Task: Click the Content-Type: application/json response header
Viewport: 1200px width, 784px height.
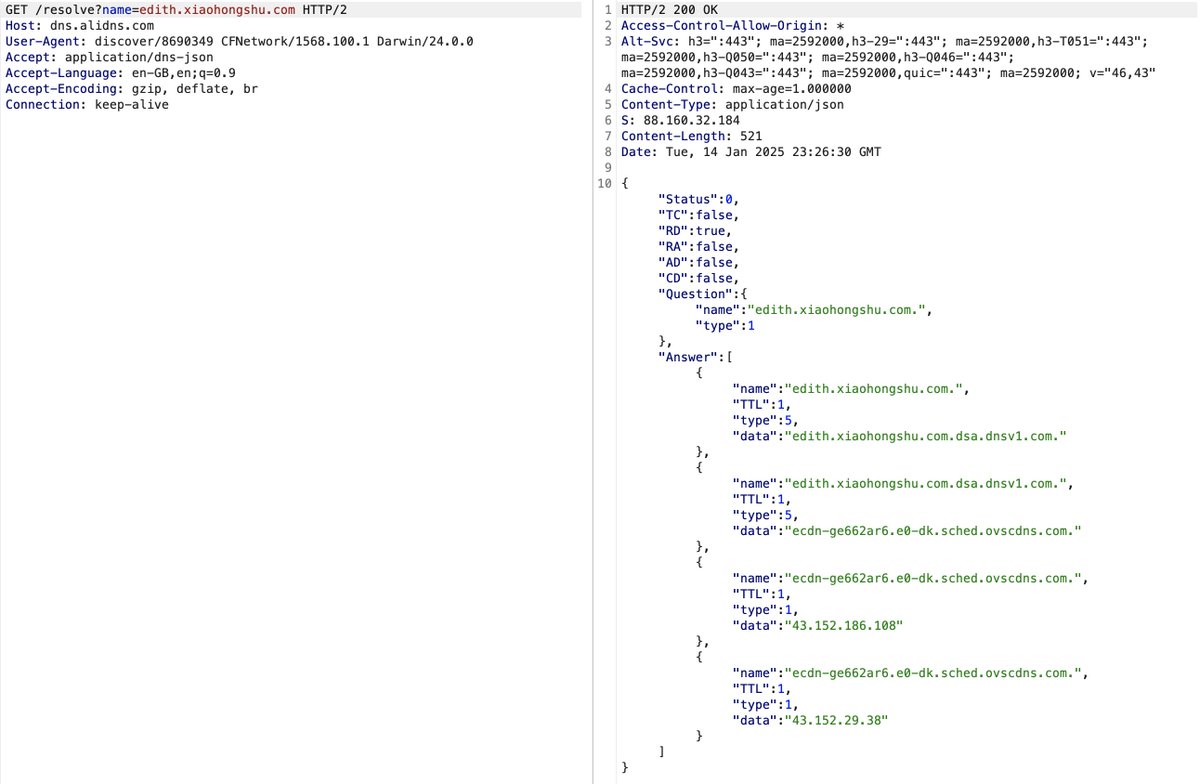Action: coord(732,105)
